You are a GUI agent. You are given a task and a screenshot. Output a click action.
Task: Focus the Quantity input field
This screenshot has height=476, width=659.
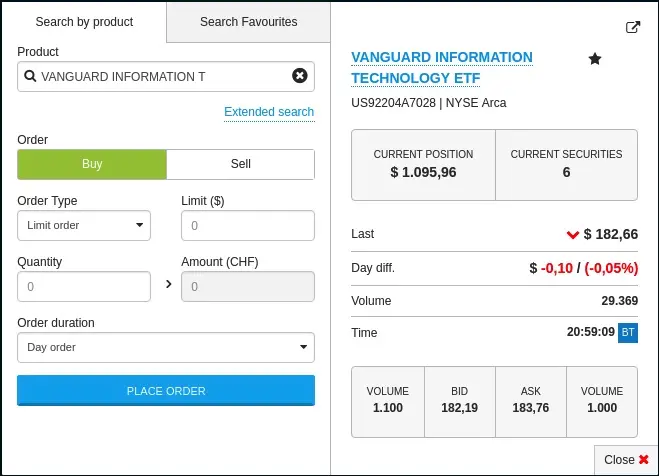pos(84,287)
